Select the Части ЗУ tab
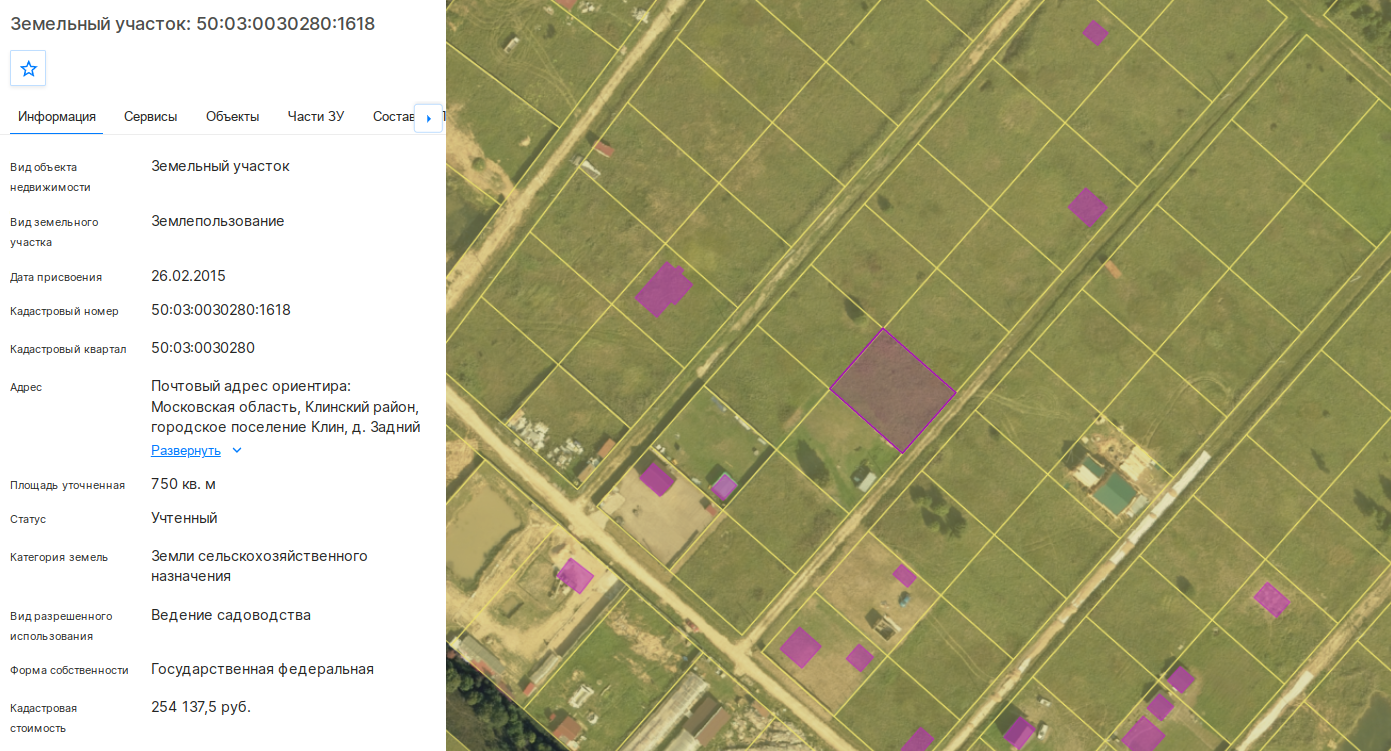The image size is (1391, 751). 316,117
